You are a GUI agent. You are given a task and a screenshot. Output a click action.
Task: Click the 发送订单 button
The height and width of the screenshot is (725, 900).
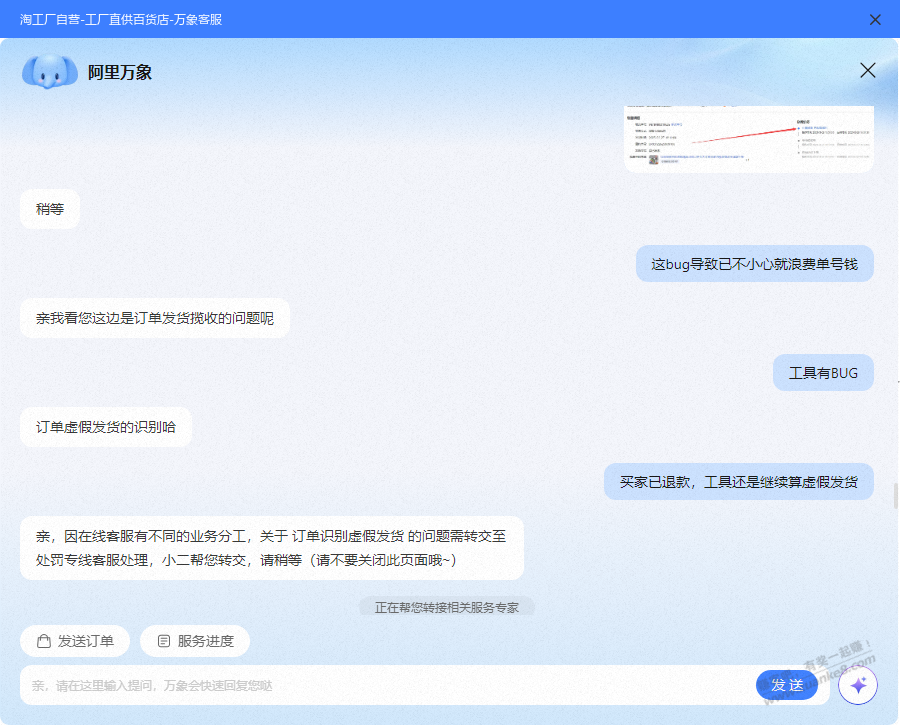pyautogui.click(x=75, y=641)
